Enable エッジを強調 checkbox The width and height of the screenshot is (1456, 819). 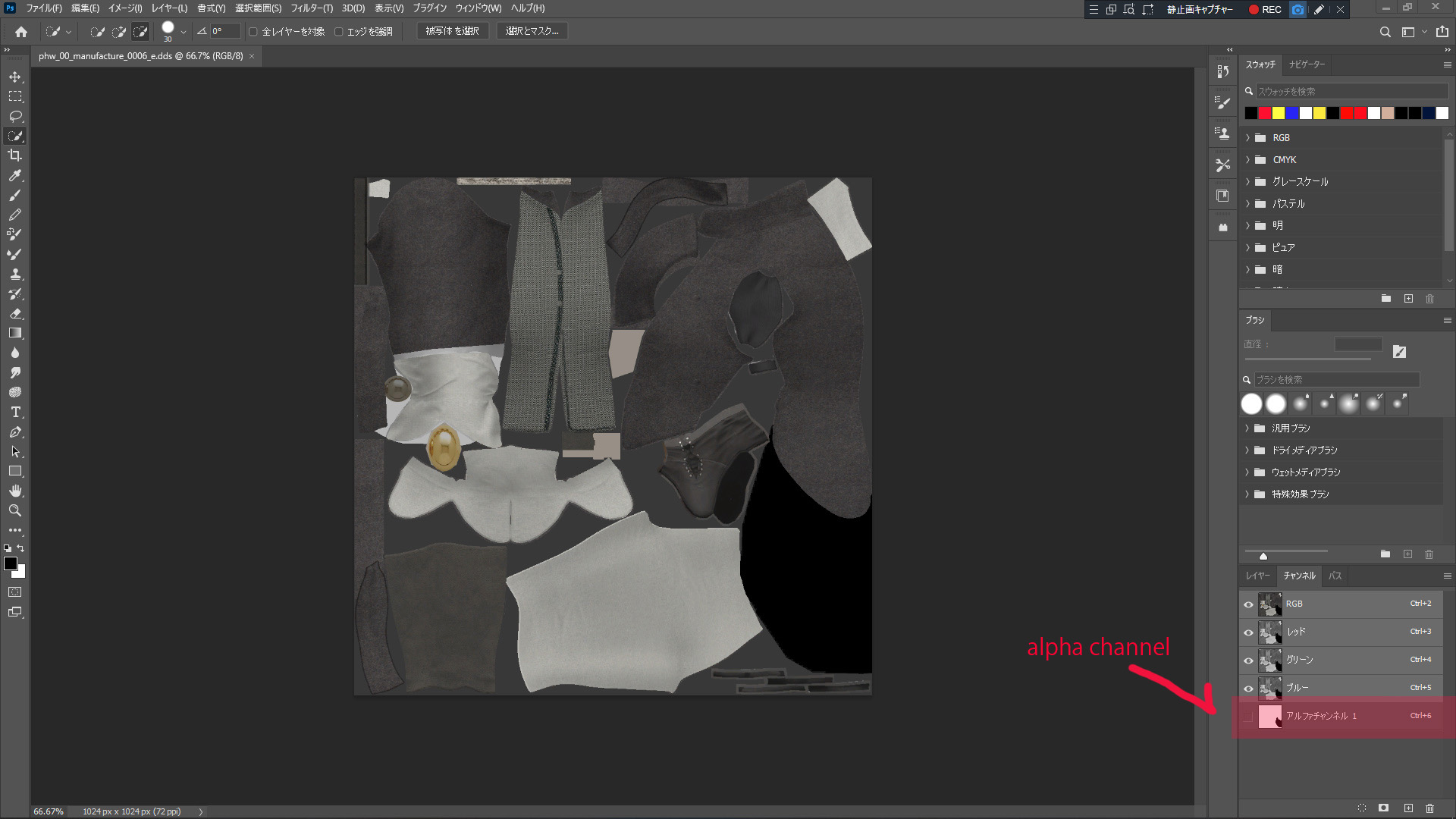click(x=339, y=31)
